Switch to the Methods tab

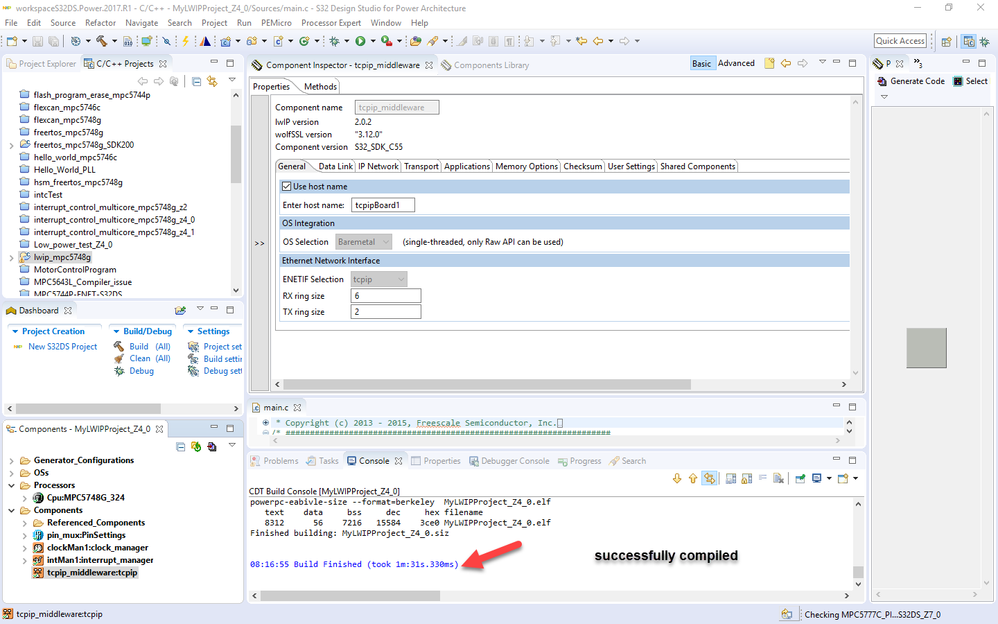[320, 87]
